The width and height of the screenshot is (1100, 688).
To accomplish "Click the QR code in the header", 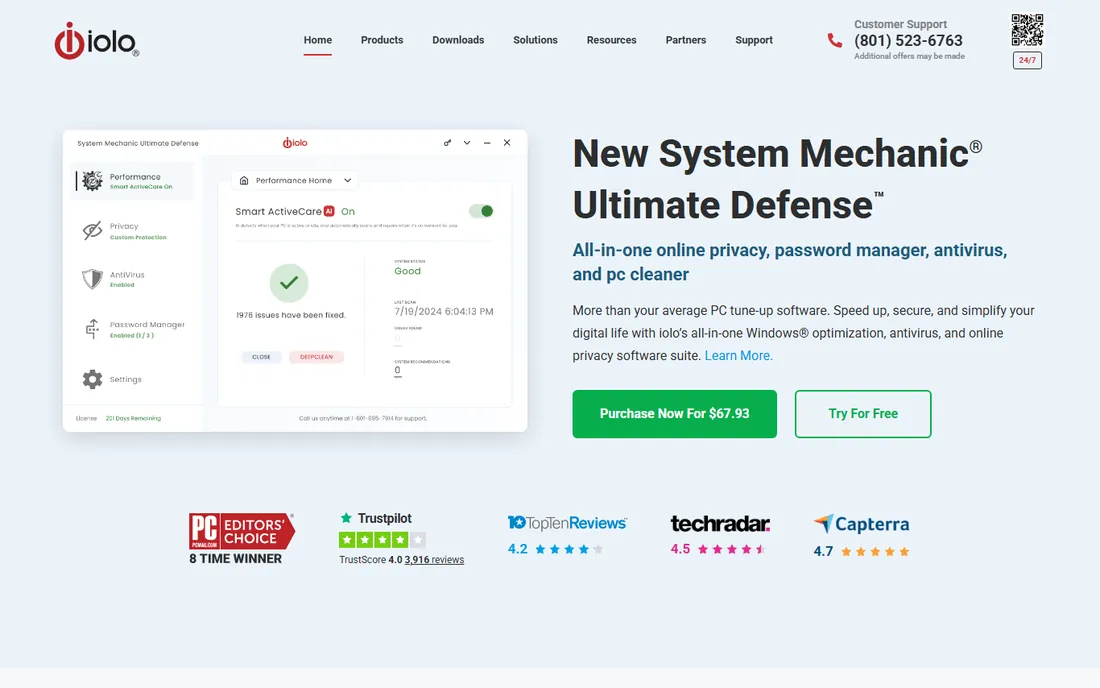I will point(1027,30).
